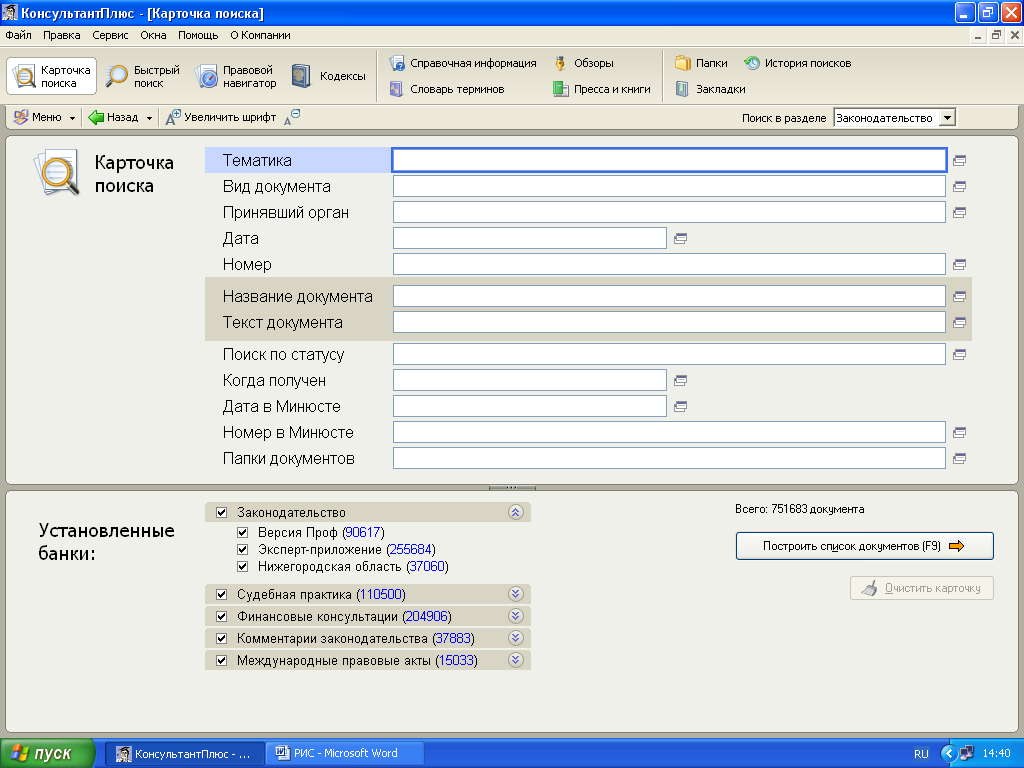Viewport: 1024px width, 768px height.
Task: Launch Правовой навигатор
Action: (x=236, y=76)
